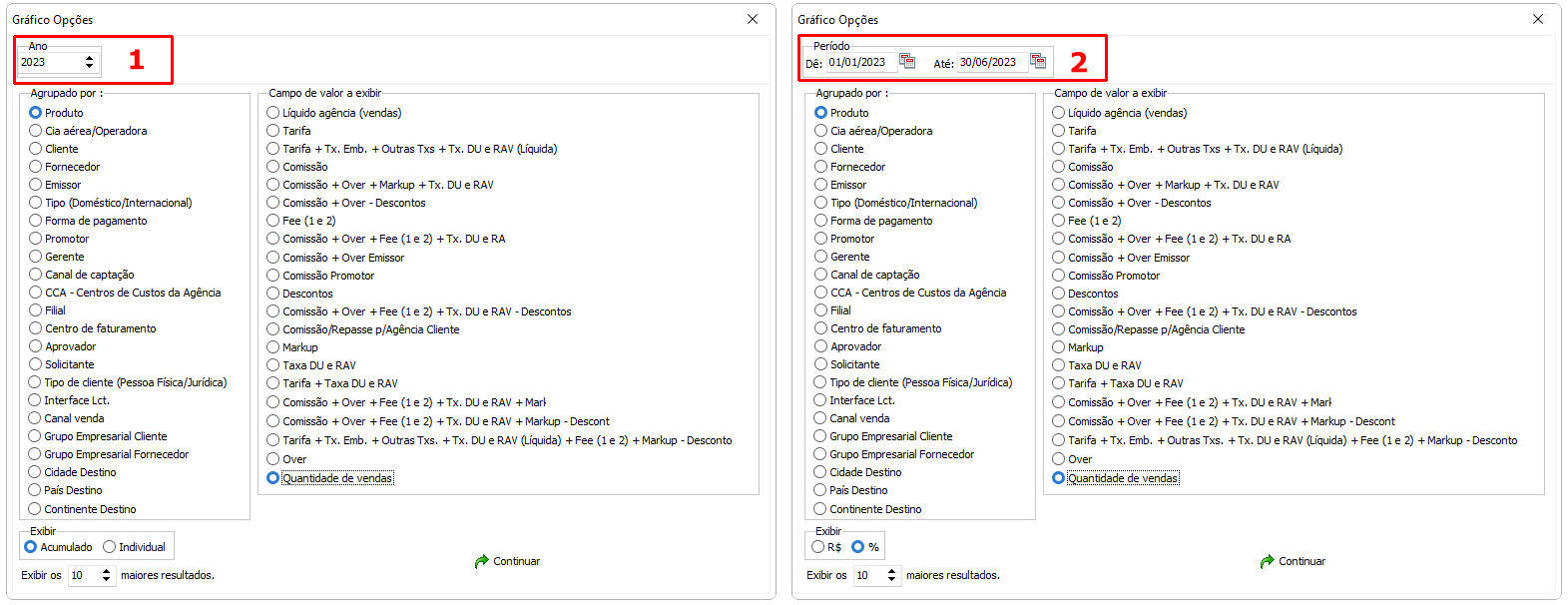Close the left Gráfico Opções dialog
The width and height of the screenshot is (1568, 605).
tap(753, 19)
